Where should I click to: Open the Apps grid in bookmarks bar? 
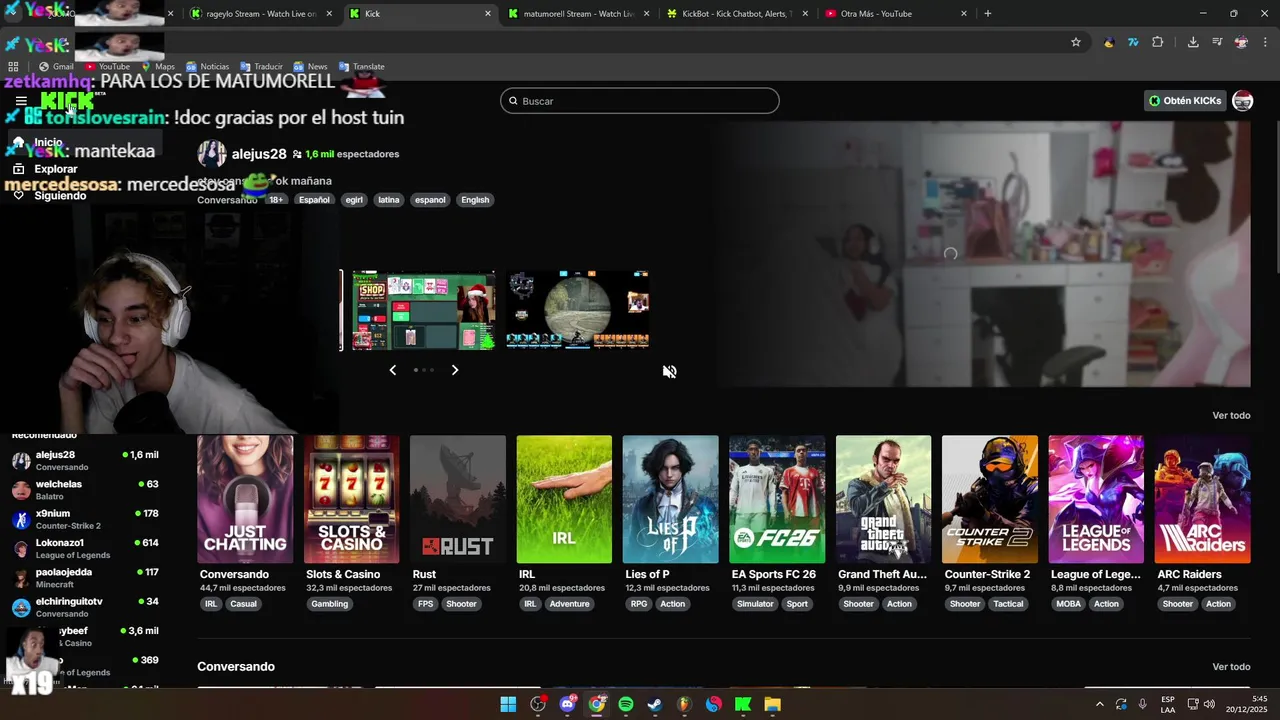(14, 67)
